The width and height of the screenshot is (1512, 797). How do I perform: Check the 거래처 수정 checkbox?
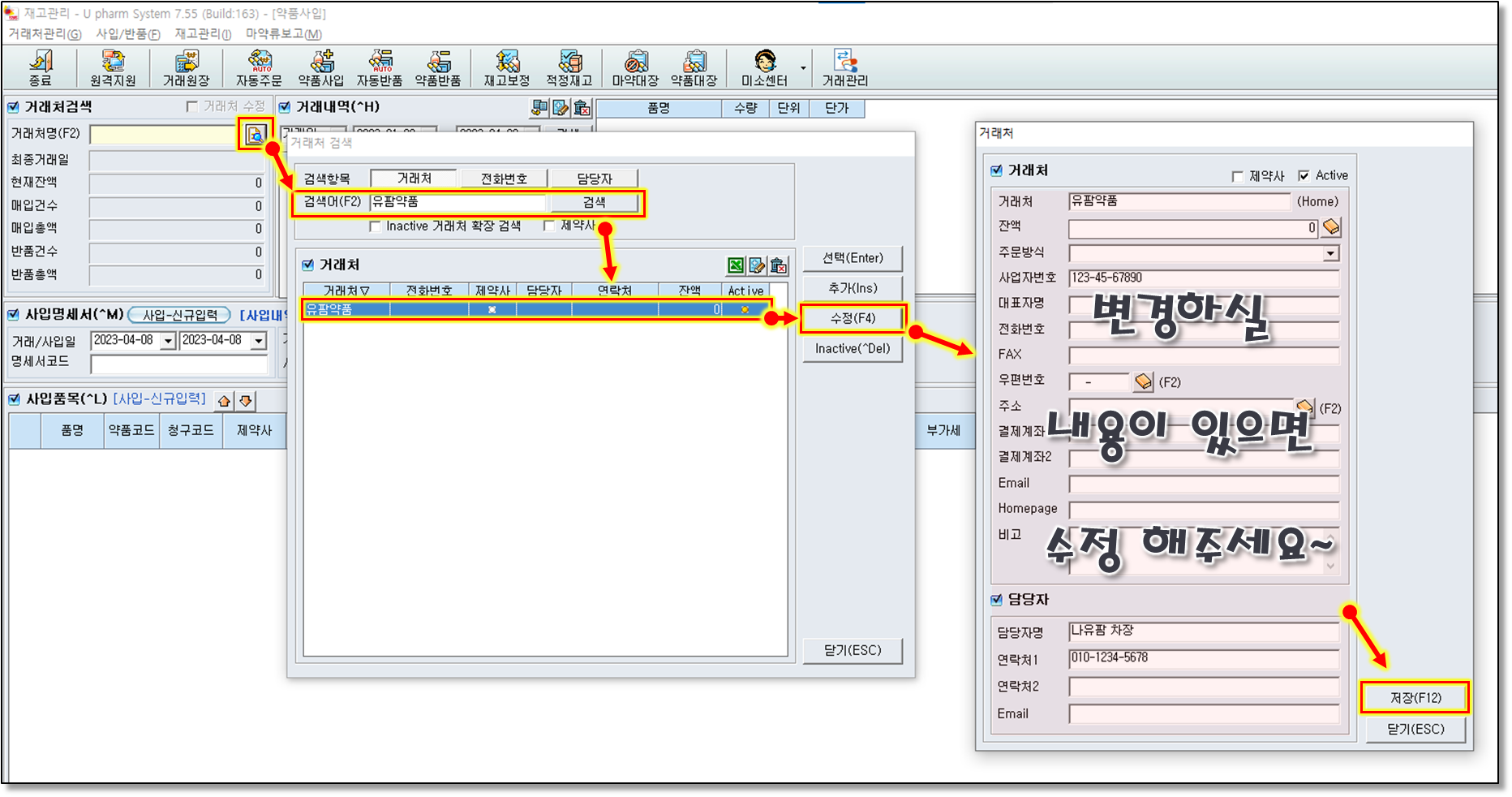[192, 106]
